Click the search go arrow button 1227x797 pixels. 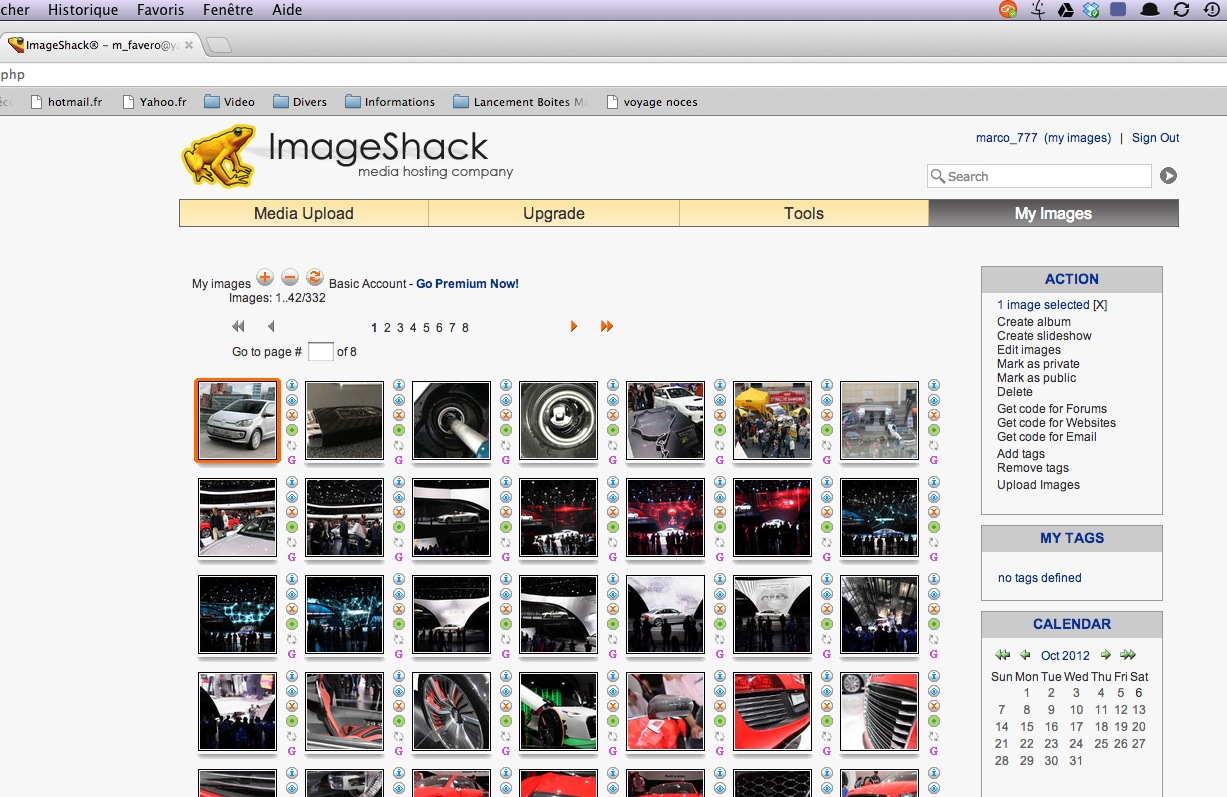(1168, 176)
